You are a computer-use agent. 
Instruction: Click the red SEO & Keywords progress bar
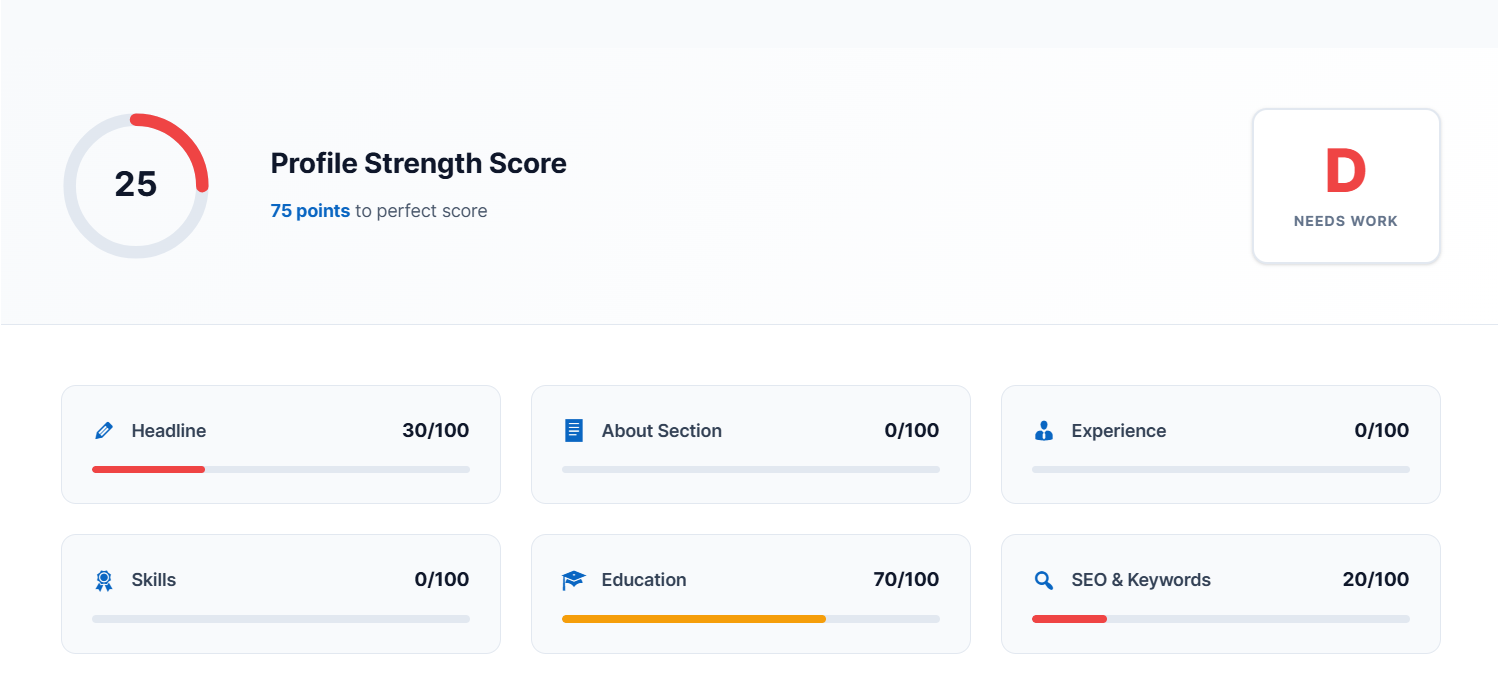1069,619
